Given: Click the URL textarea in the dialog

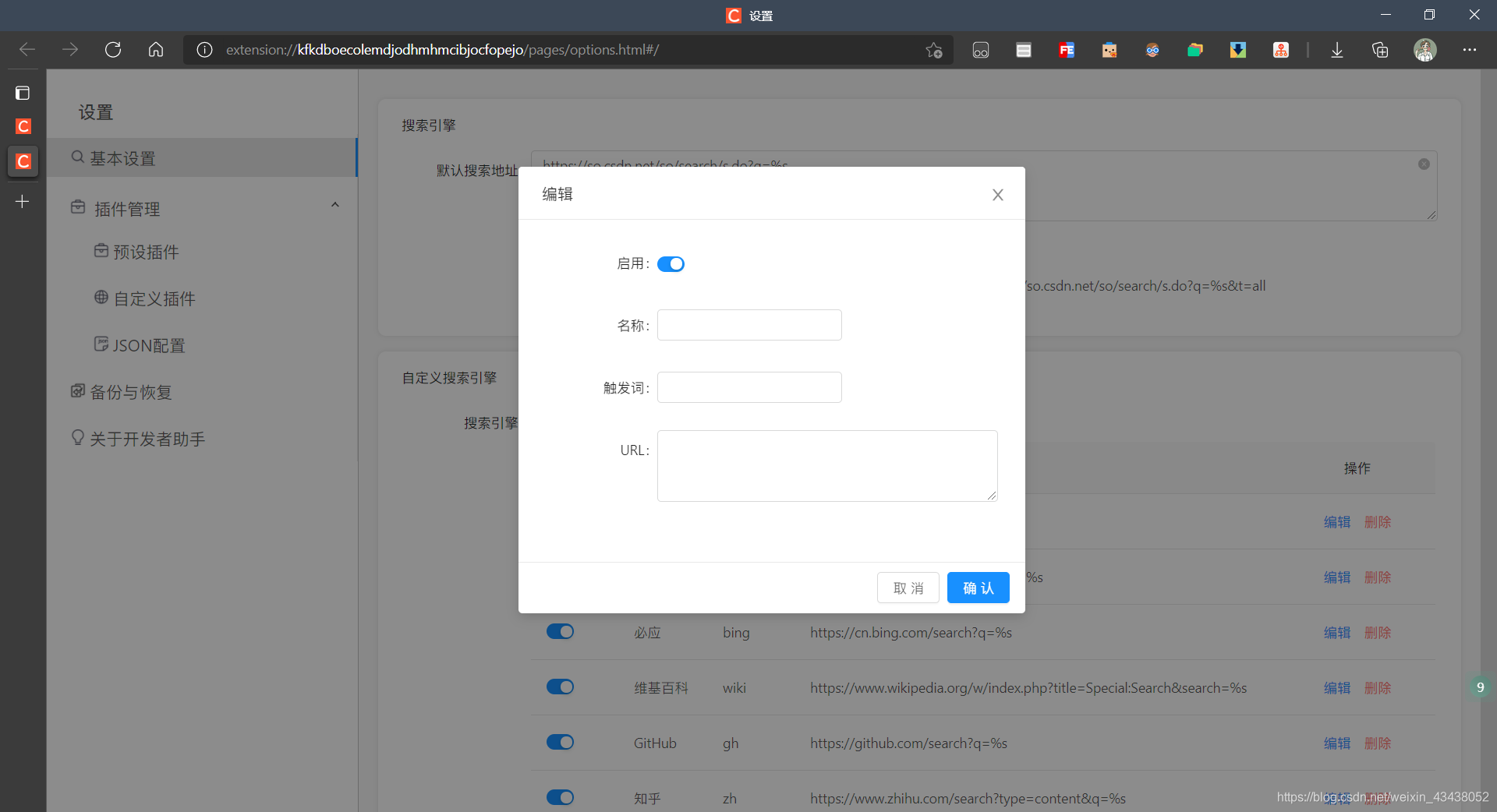Looking at the screenshot, I should click(x=827, y=466).
